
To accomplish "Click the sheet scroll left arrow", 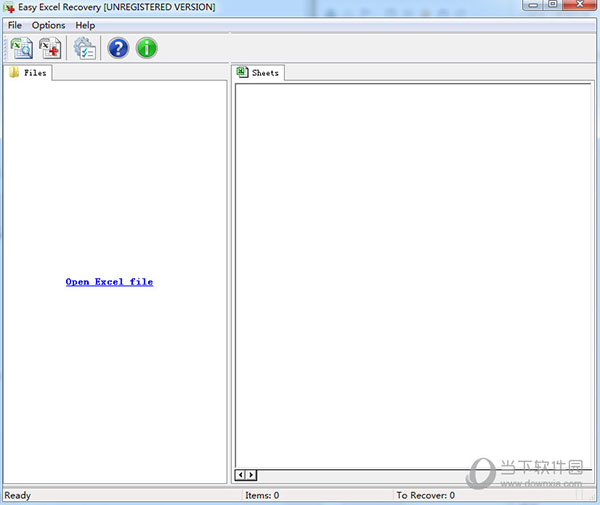I will [x=240, y=475].
